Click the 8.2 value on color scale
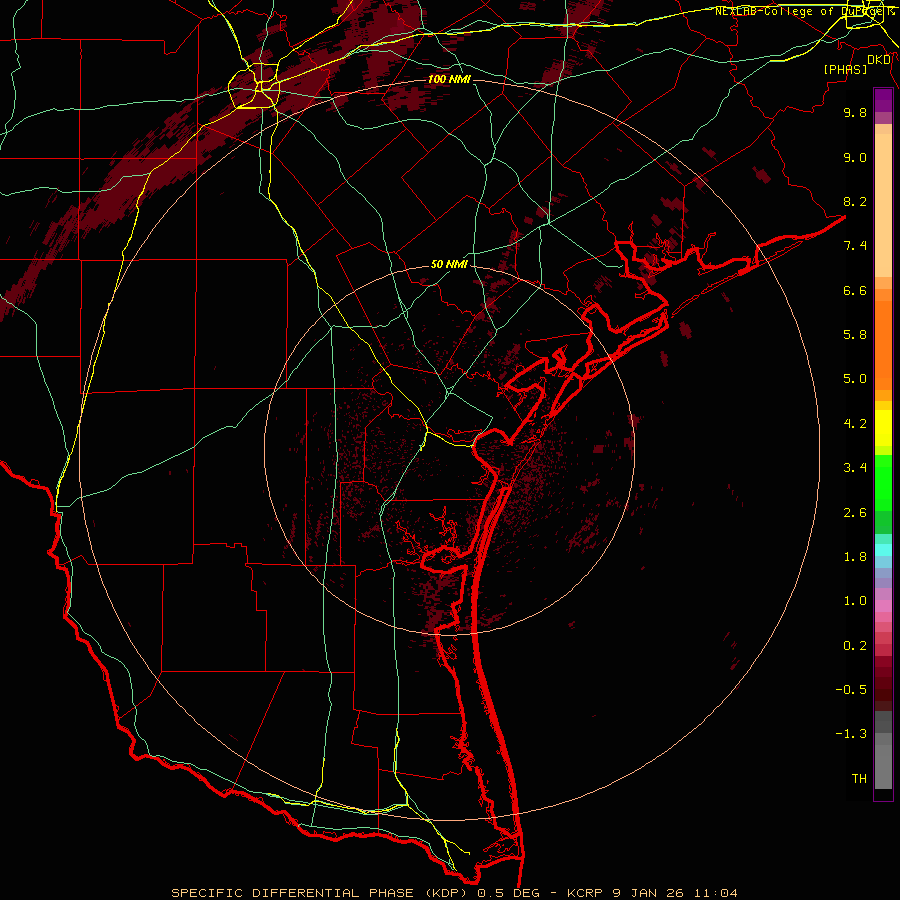This screenshot has height=900, width=900. click(855, 201)
